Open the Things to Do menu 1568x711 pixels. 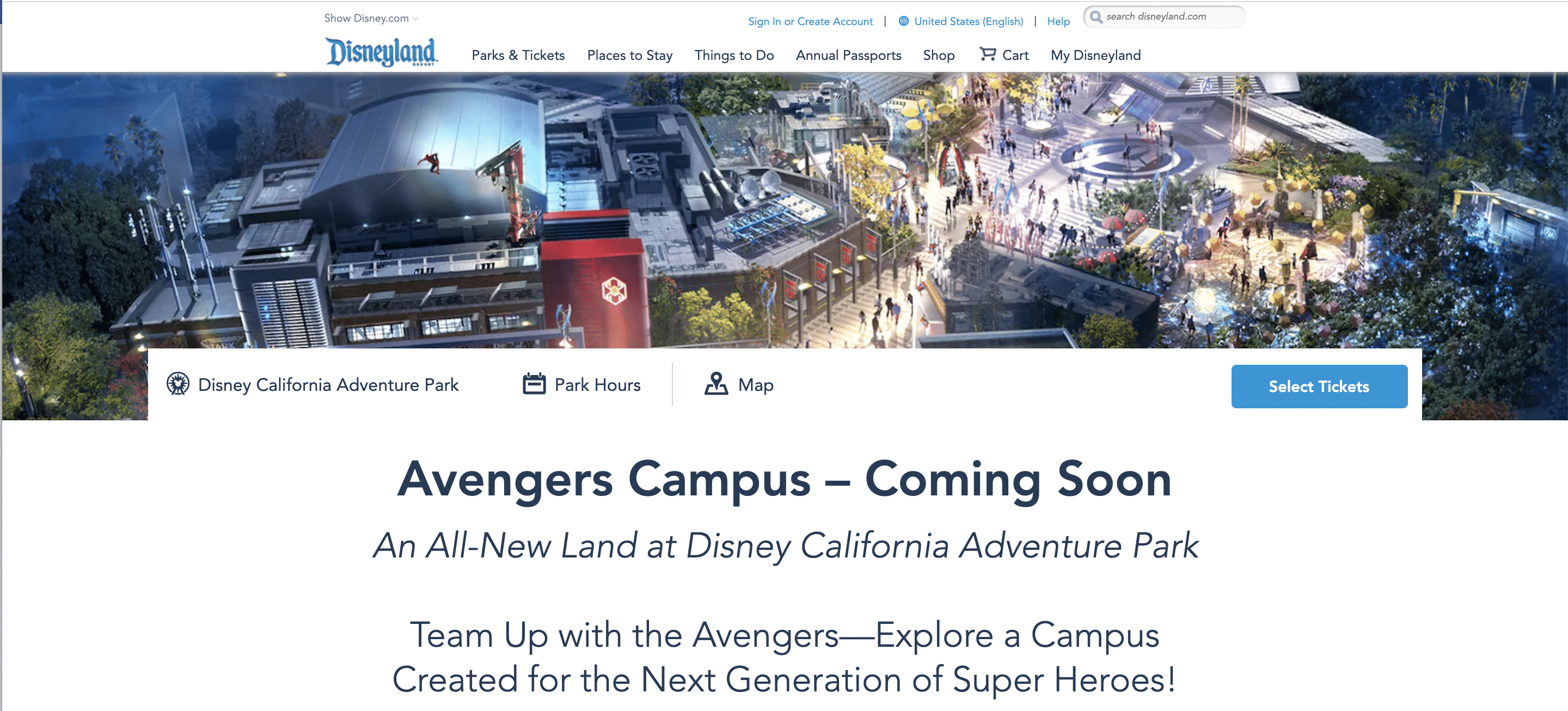tap(733, 56)
